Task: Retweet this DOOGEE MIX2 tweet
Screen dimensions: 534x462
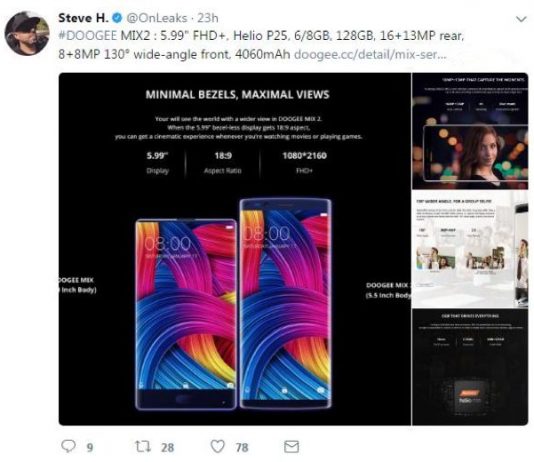Action: [x=143, y=446]
